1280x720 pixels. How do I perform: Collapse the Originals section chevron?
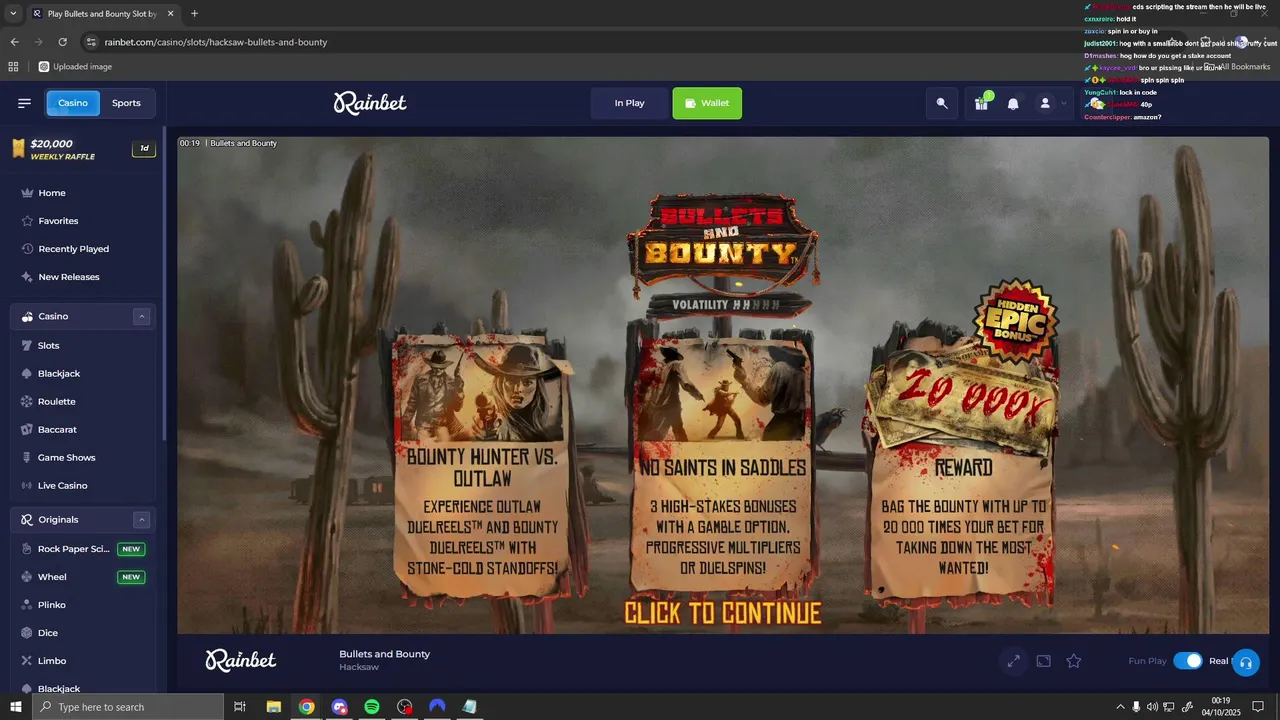point(141,520)
